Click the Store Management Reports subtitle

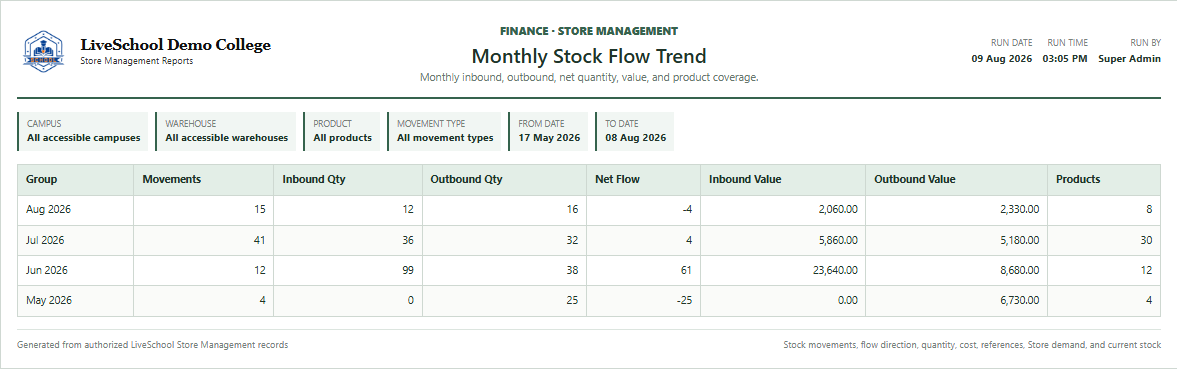[137, 61]
